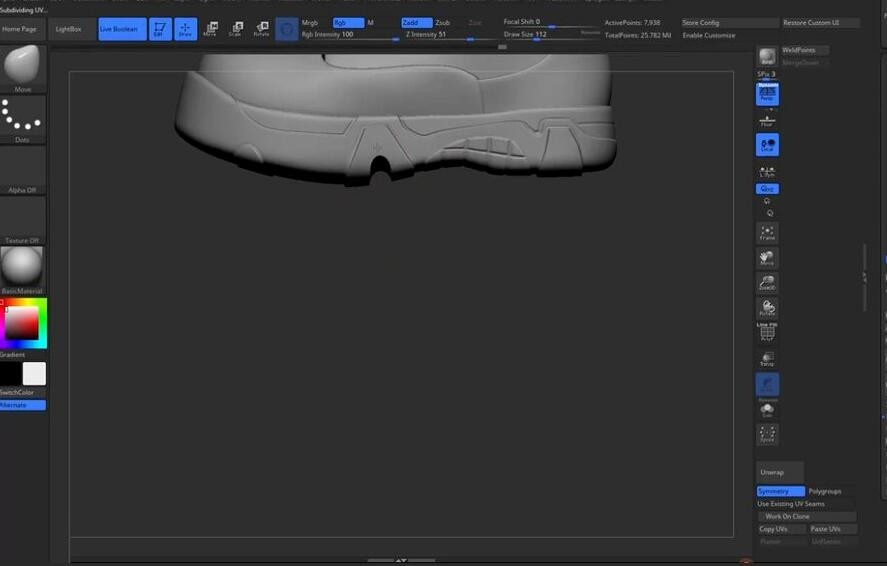Screen dimensions: 887x566
Task: Click Enable Customize
Action: click(709, 35)
